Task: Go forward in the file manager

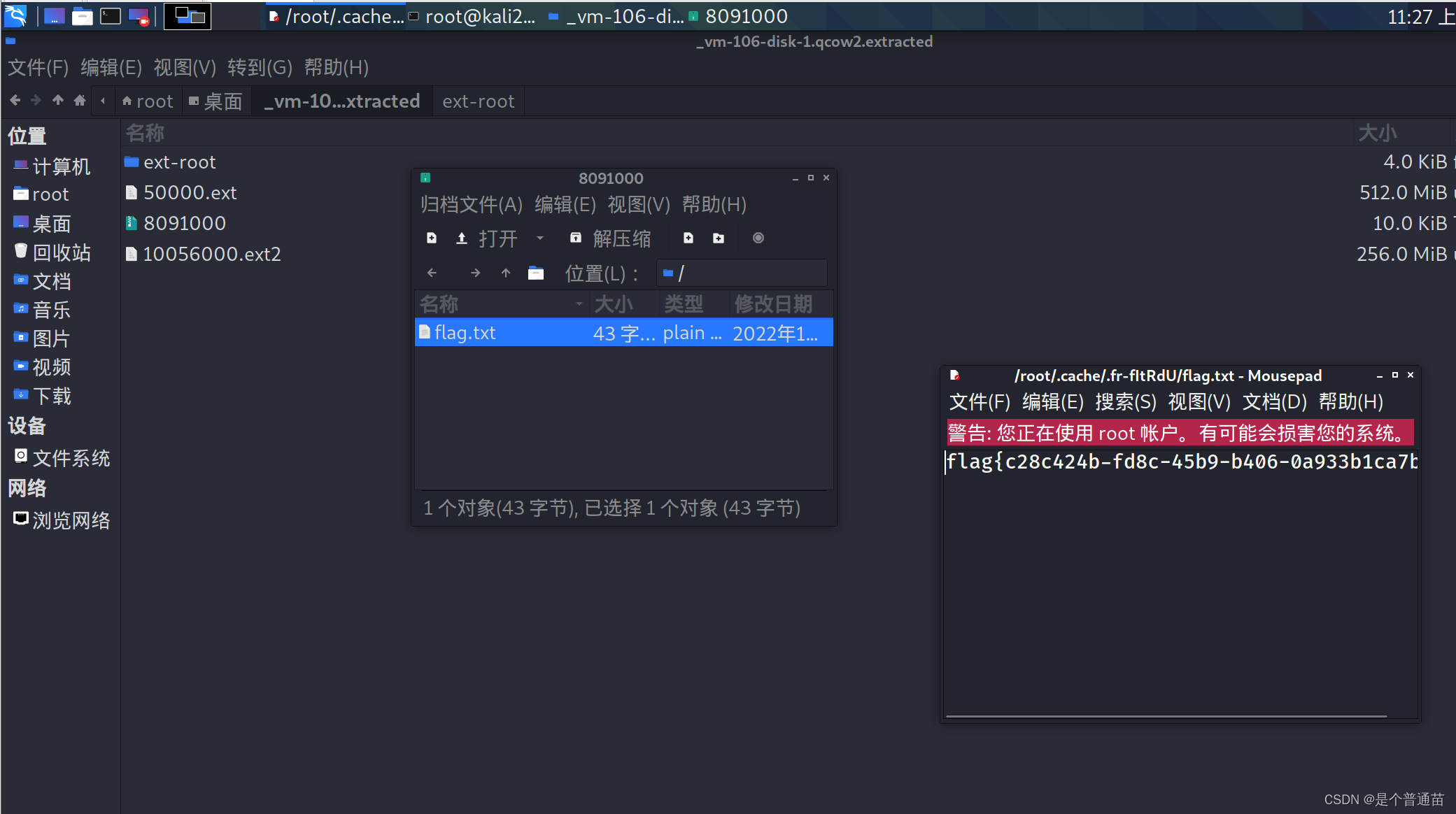Action: tap(36, 101)
